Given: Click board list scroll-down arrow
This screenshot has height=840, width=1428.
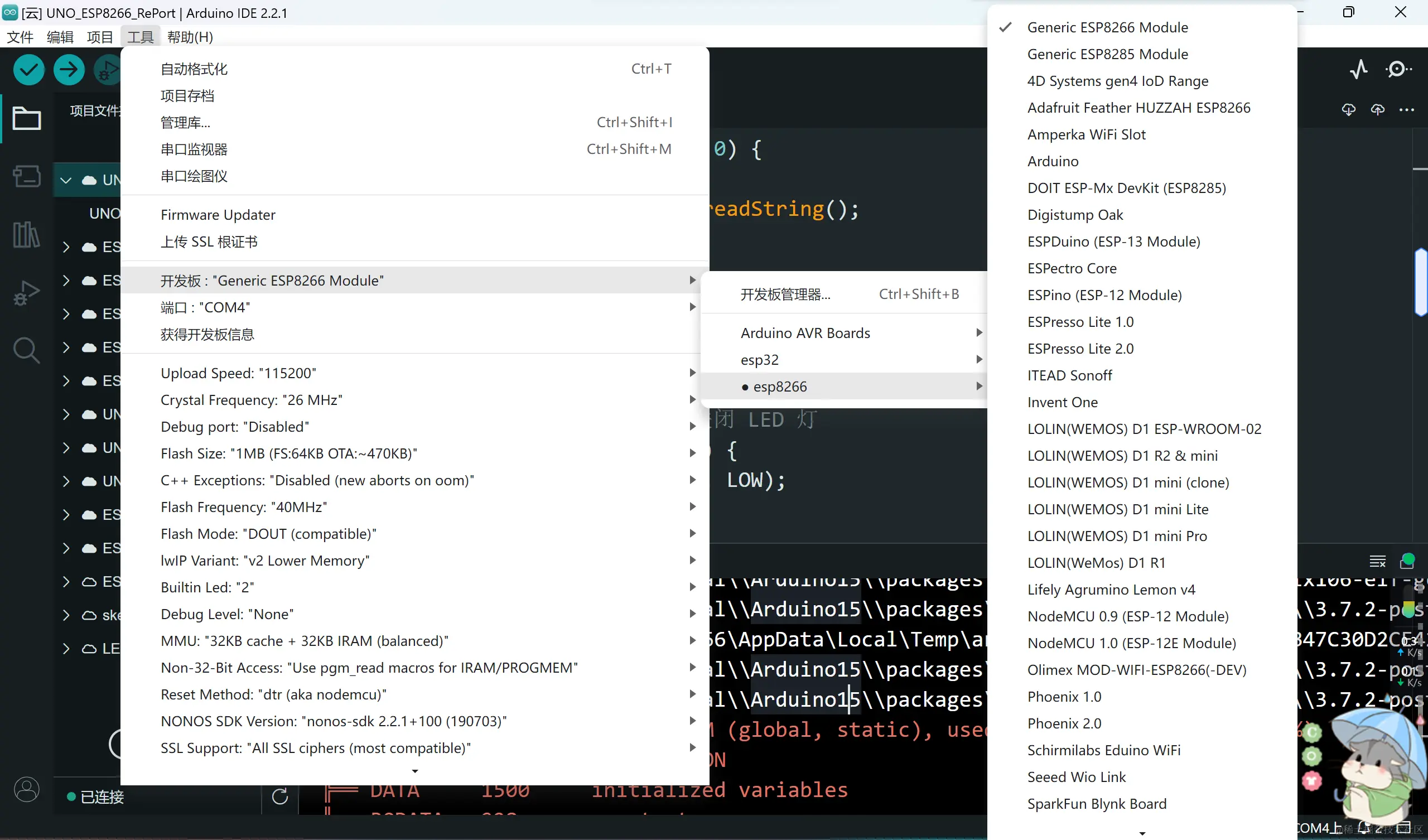Looking at the screenshot, I should [1142, 833].
